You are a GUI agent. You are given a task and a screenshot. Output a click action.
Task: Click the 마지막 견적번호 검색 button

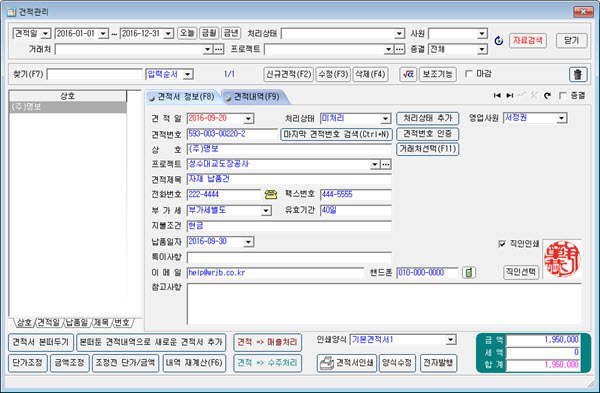(336, 134)
